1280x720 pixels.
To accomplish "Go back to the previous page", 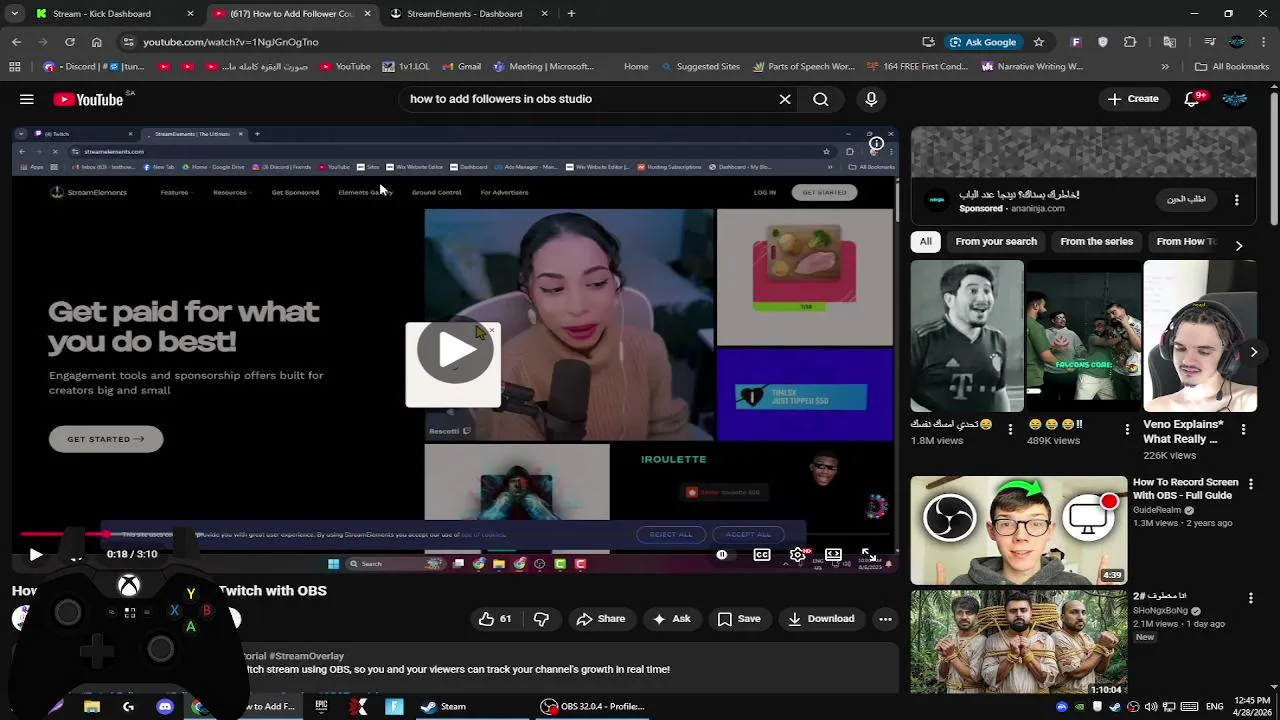I will click(16, 42).
